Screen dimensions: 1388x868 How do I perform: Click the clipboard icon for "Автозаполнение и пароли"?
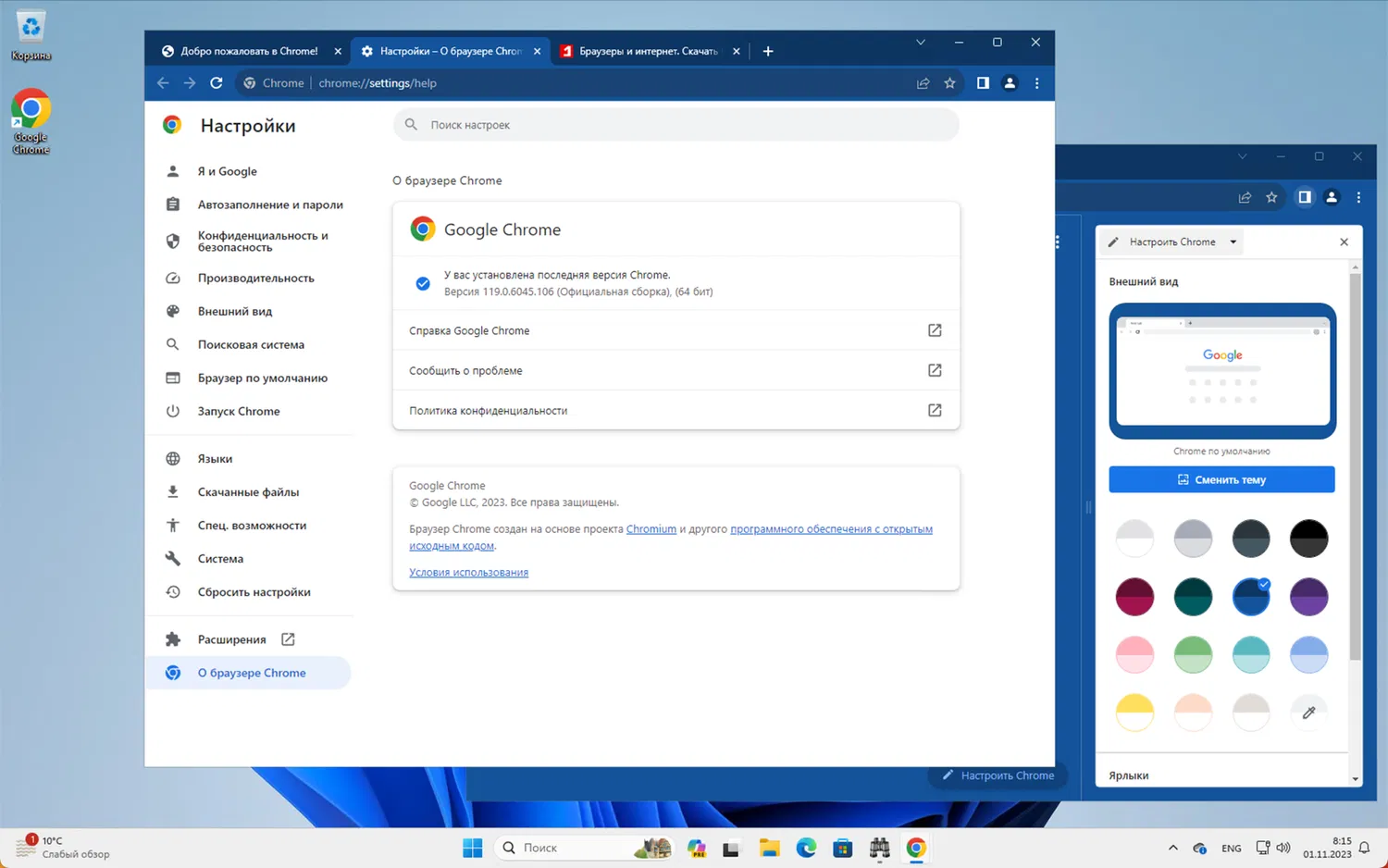click(x=173, y=205)
